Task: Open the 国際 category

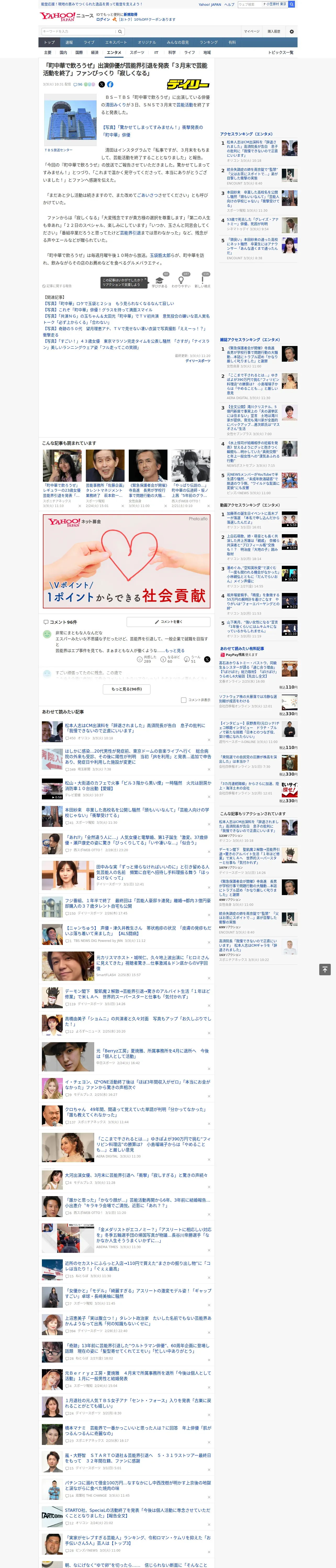Action: pyautogui.click(x=79, y=52)
